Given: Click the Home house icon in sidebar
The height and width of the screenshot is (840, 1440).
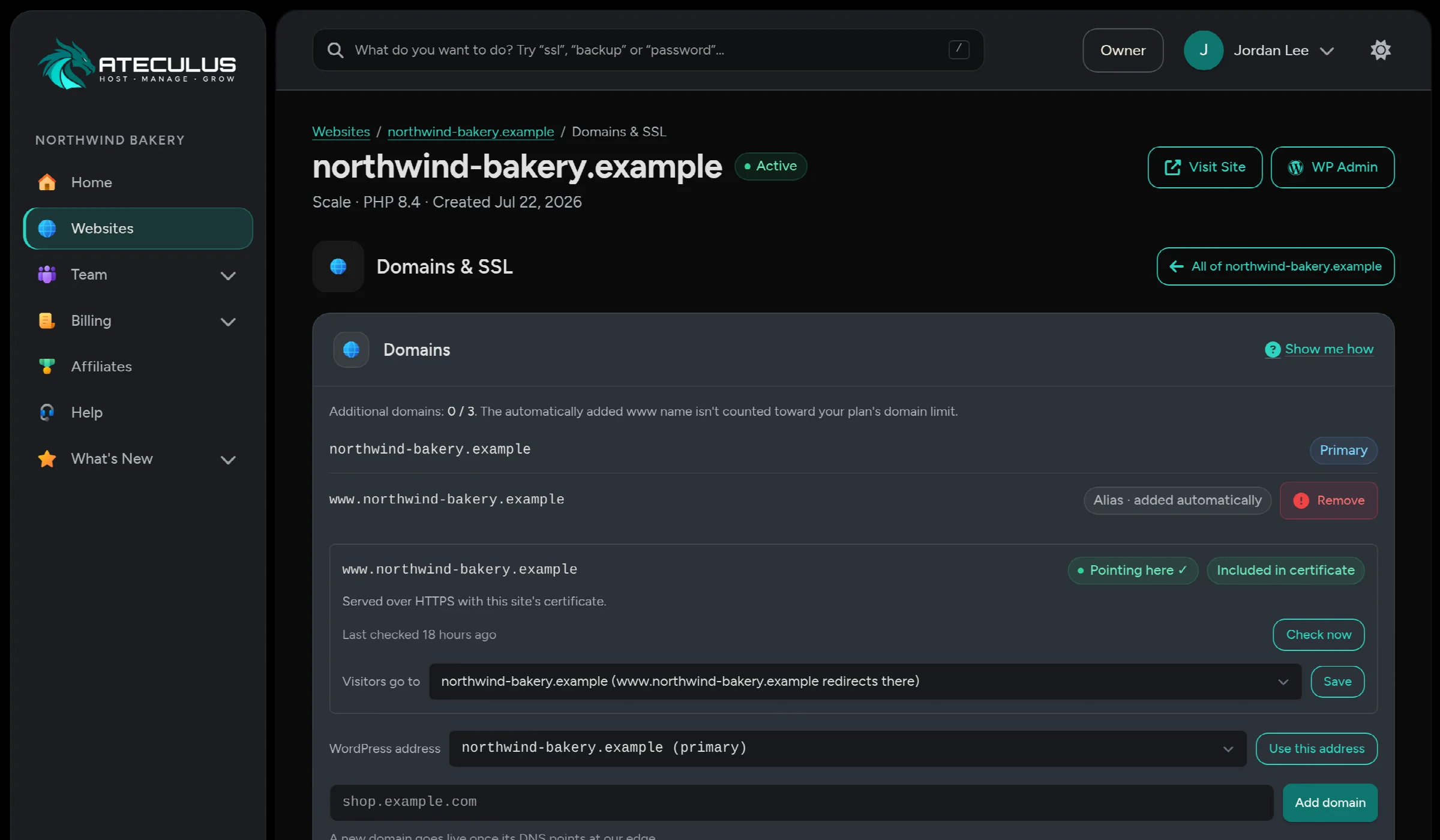Looking at the screenshot, I should point(47,182).
